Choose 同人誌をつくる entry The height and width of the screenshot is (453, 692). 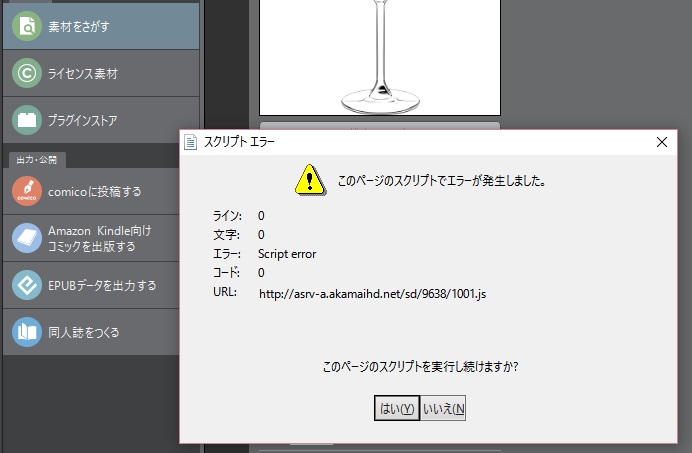click(x=91, y=332)
